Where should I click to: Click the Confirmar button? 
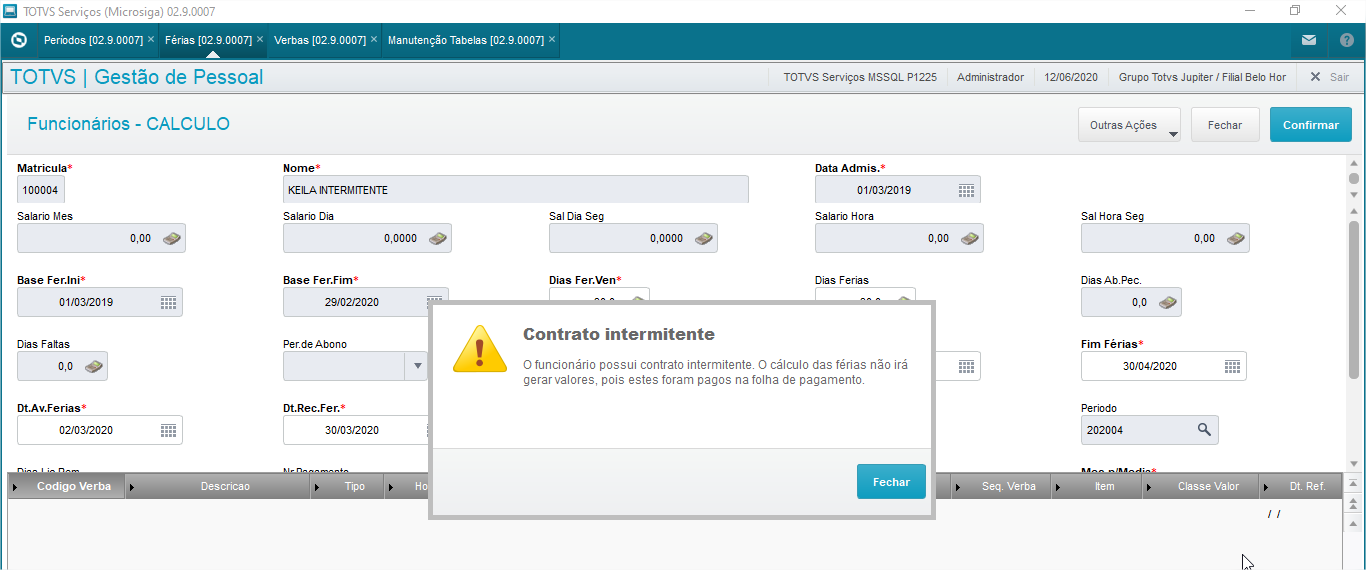coord(1311,125)
